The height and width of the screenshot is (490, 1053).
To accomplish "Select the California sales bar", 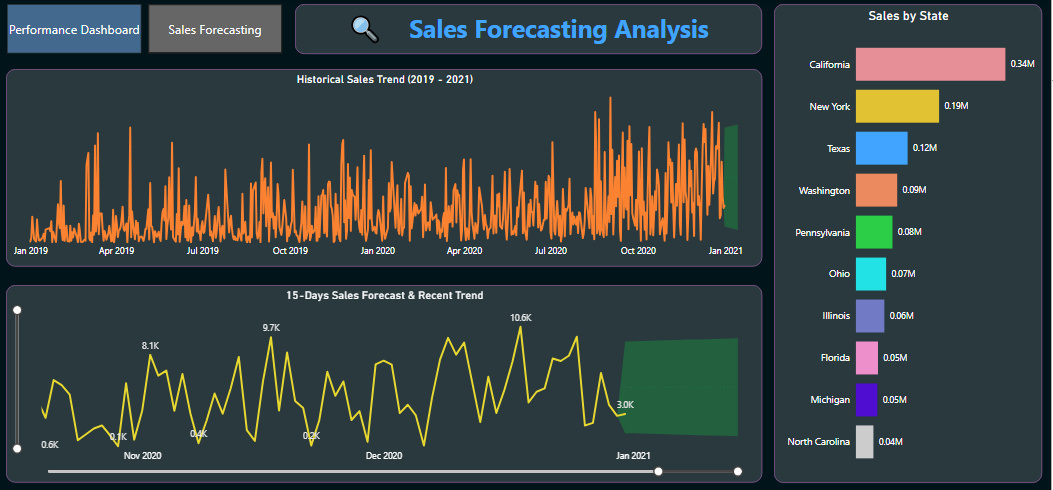I will (x=930, y=64).
